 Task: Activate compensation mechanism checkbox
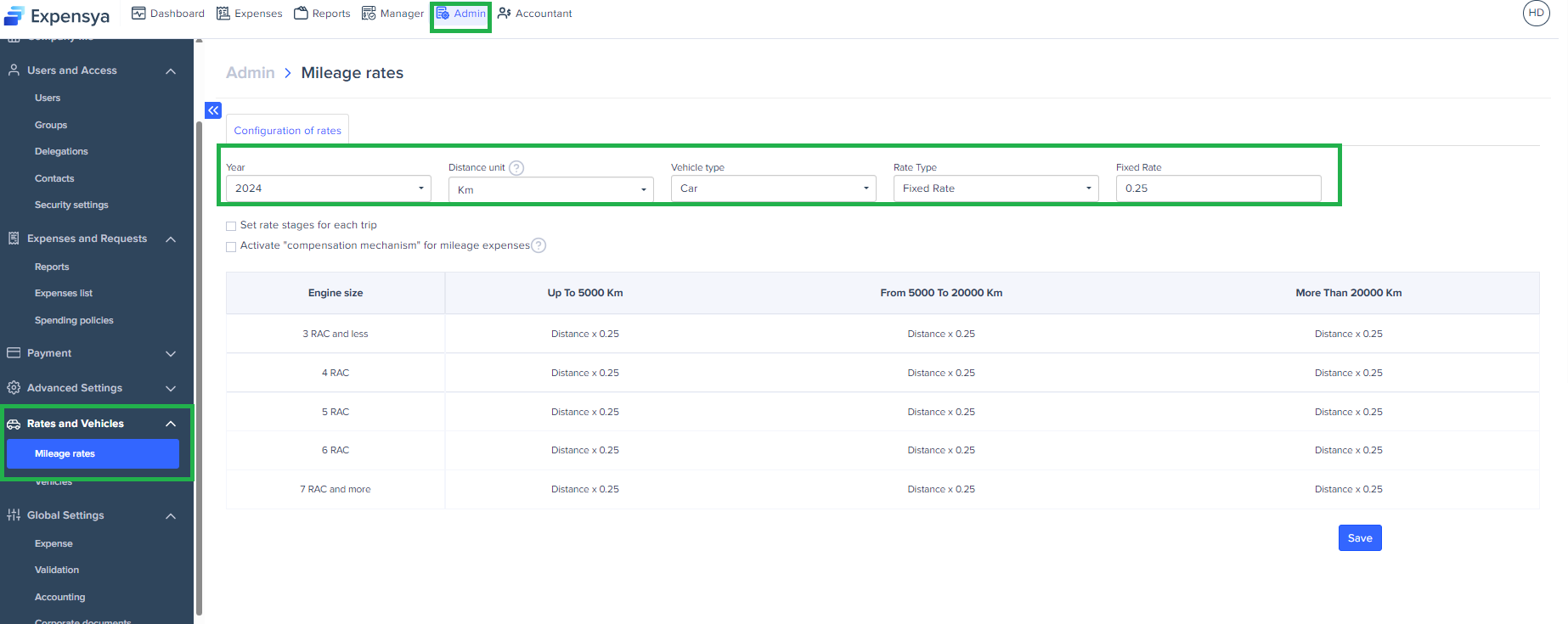click(x=231, y=246)
